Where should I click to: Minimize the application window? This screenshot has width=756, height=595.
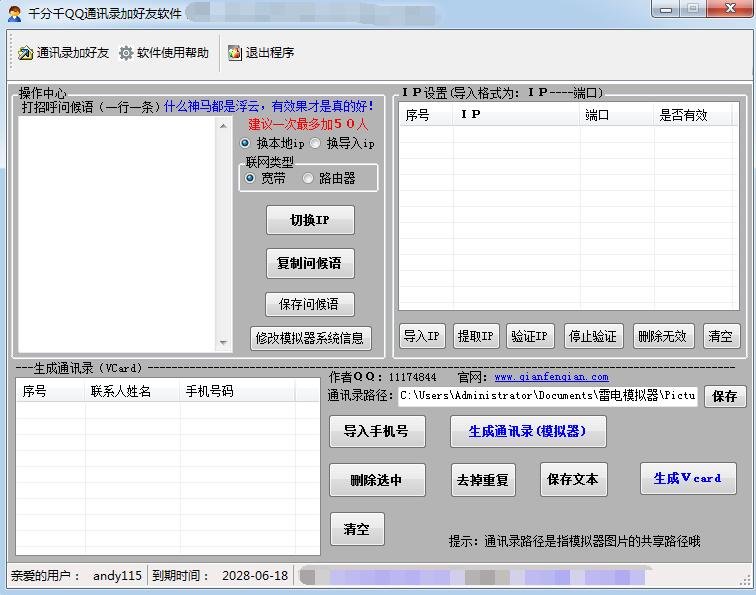(x=666, y=9)
